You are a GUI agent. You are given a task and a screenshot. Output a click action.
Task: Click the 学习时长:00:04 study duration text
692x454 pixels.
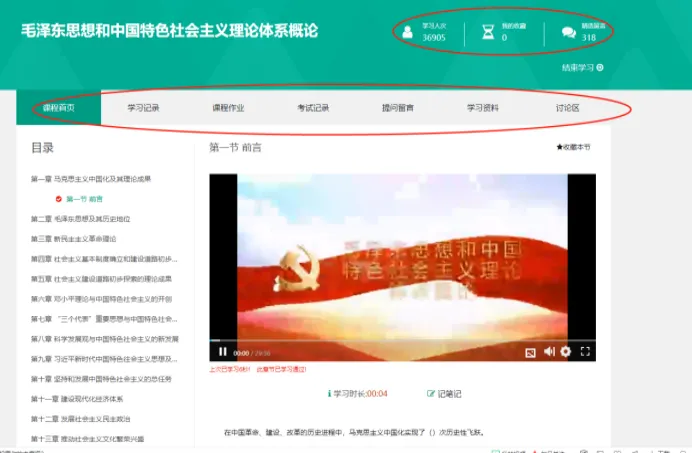point(361,394)
